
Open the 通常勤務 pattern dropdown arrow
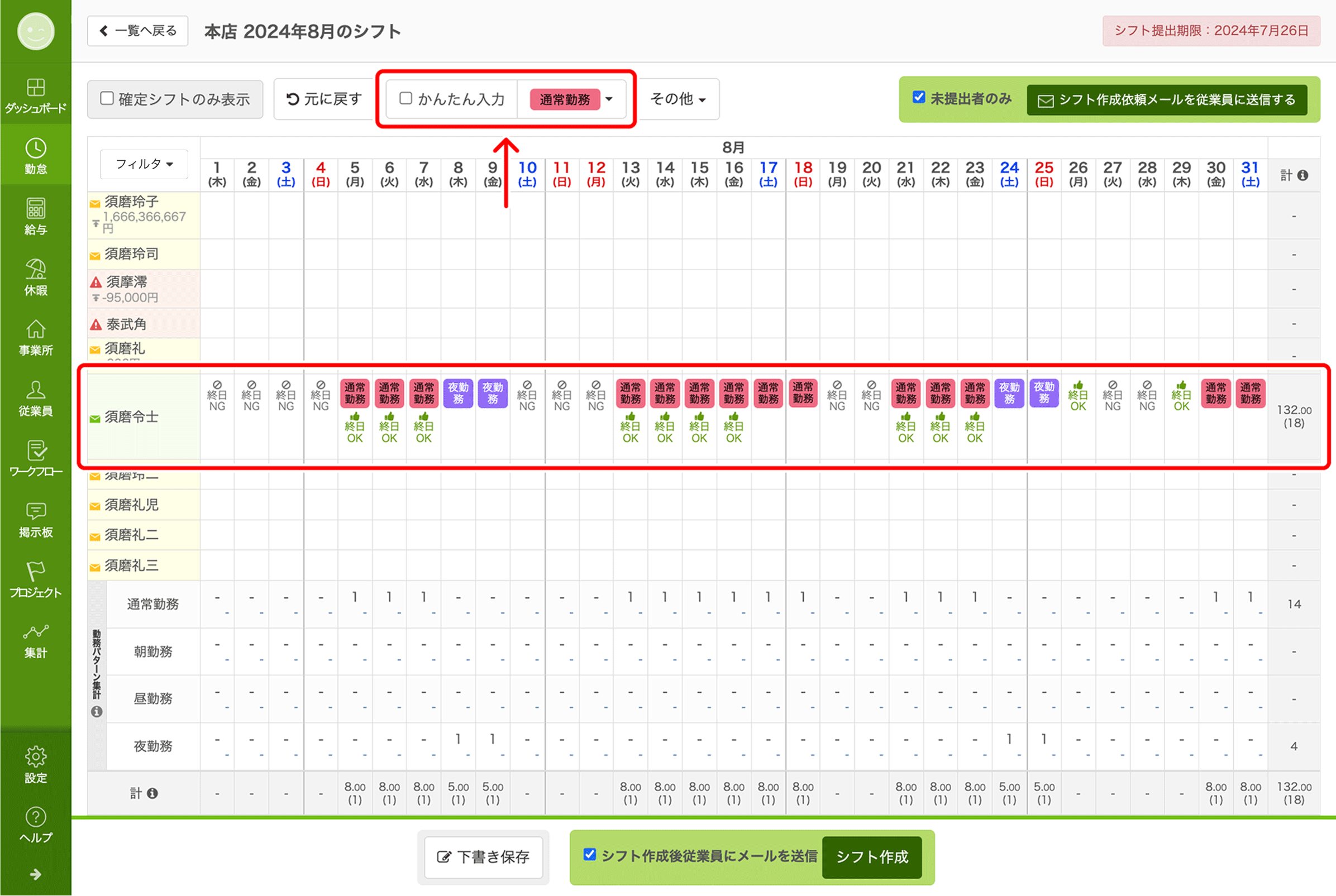609,99
